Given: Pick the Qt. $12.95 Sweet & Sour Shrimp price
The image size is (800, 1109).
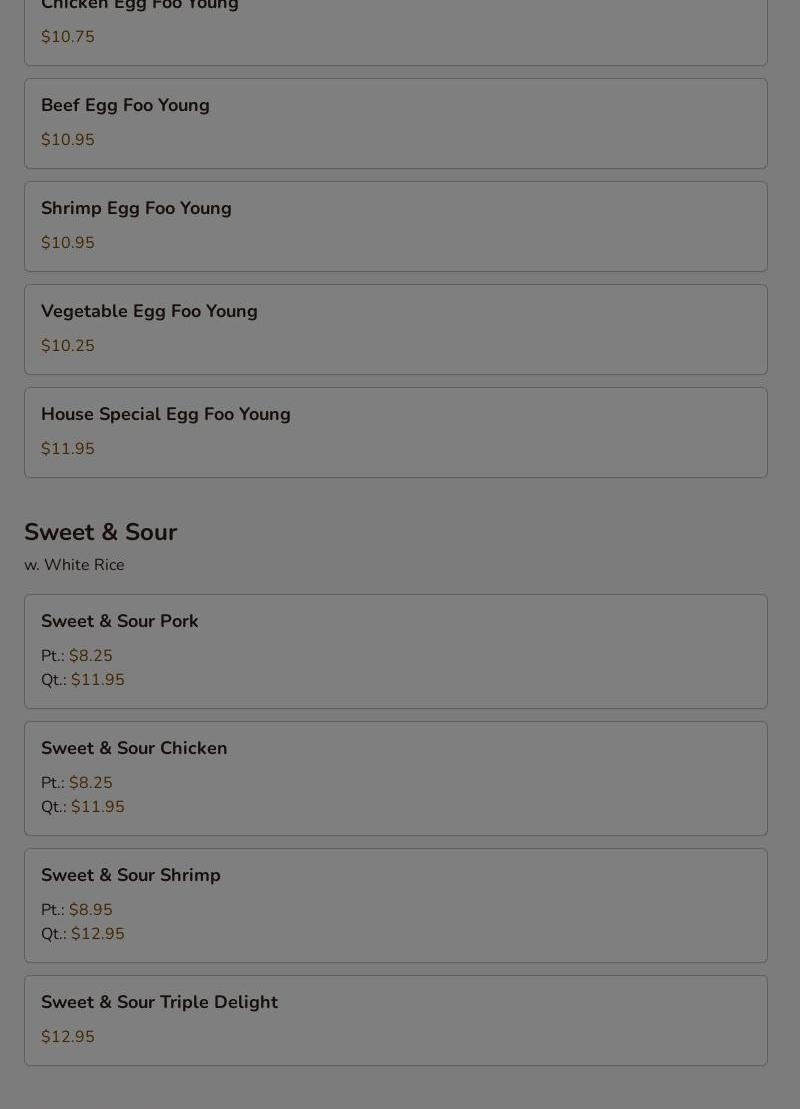Looking at the screenshot, I should (x=97, y=934).
